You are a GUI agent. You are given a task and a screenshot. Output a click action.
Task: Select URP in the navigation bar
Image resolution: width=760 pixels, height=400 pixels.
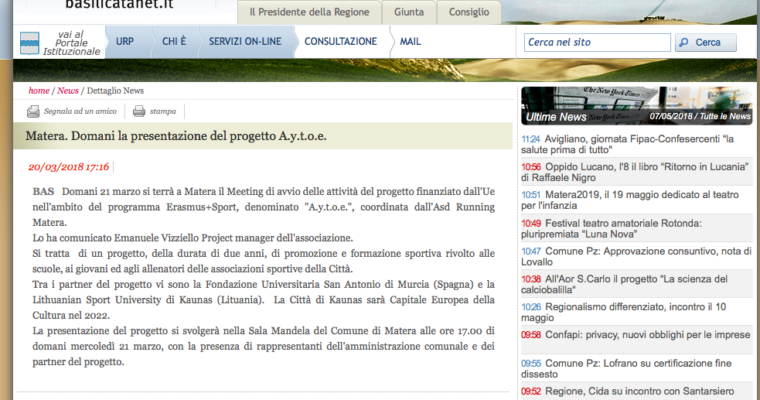(x=125, y=42)
